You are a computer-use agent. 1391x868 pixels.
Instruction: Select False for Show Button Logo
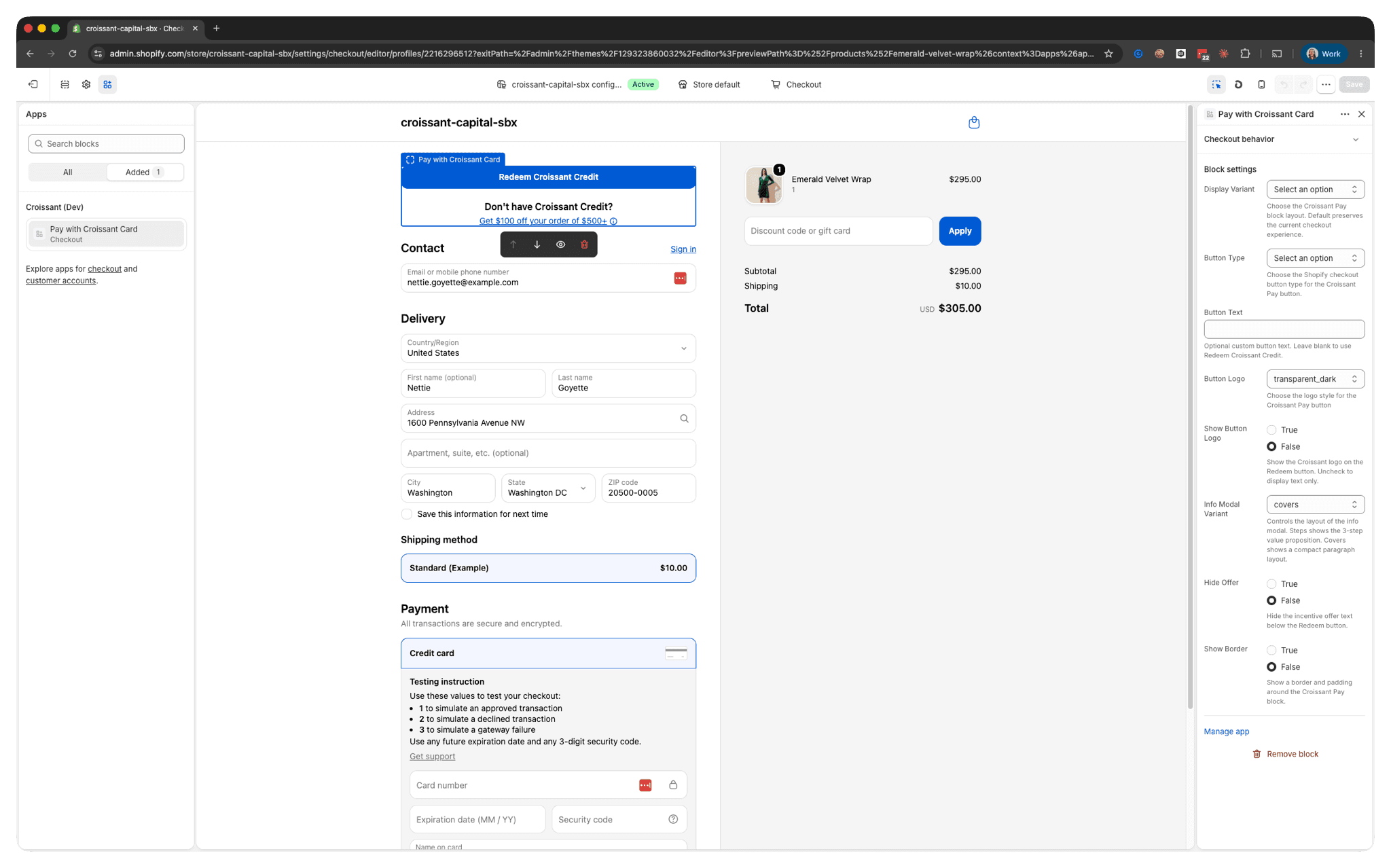click(1271, 447)
